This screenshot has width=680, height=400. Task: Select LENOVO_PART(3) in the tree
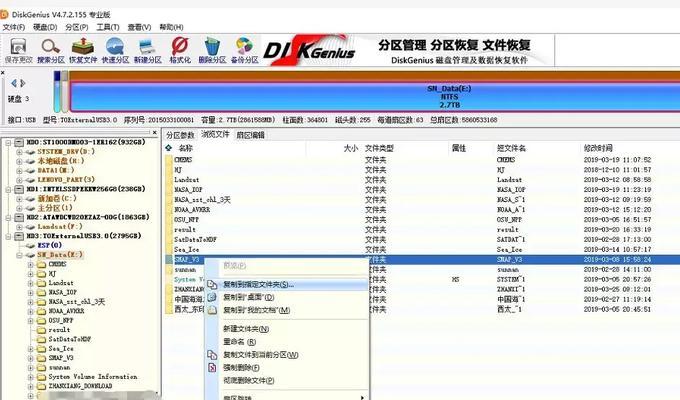point(66,180)
